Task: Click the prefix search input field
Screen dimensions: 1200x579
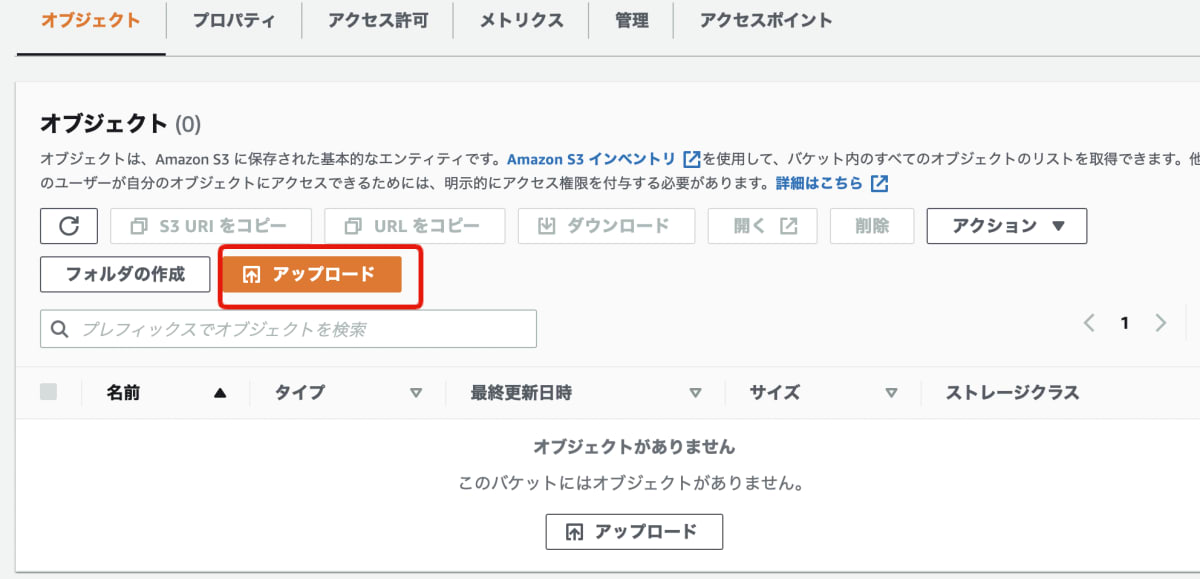Action: [288, 328]
